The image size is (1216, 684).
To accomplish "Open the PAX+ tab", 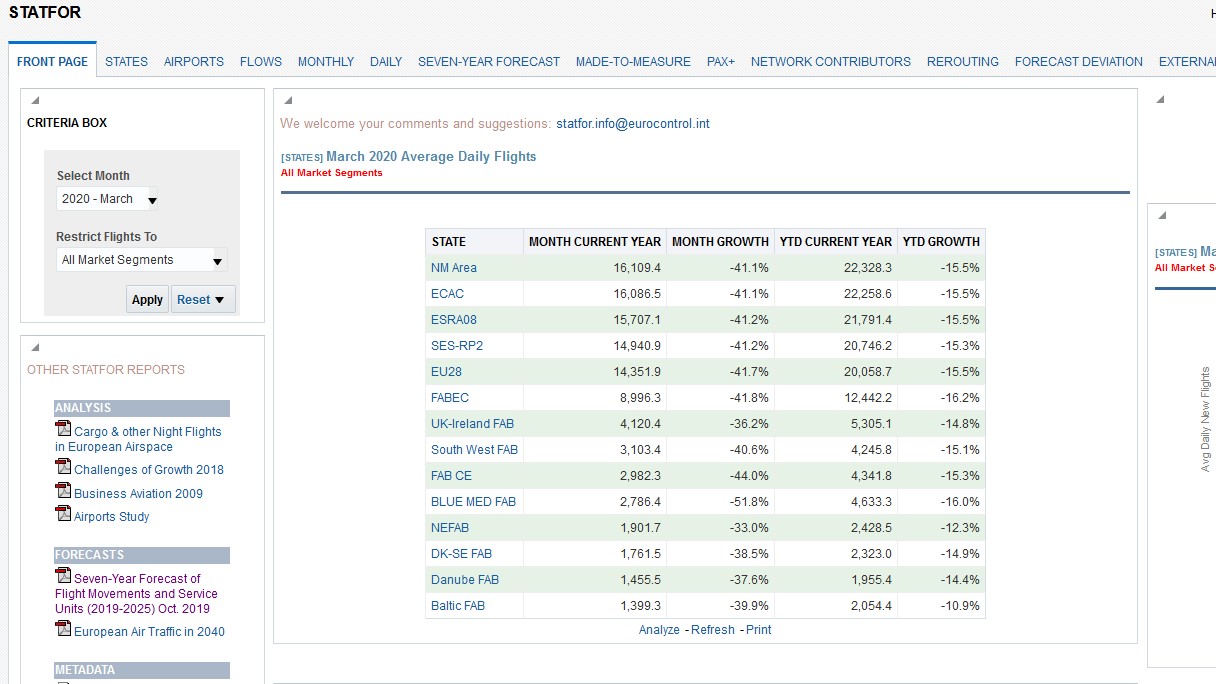I will (721, 61).
